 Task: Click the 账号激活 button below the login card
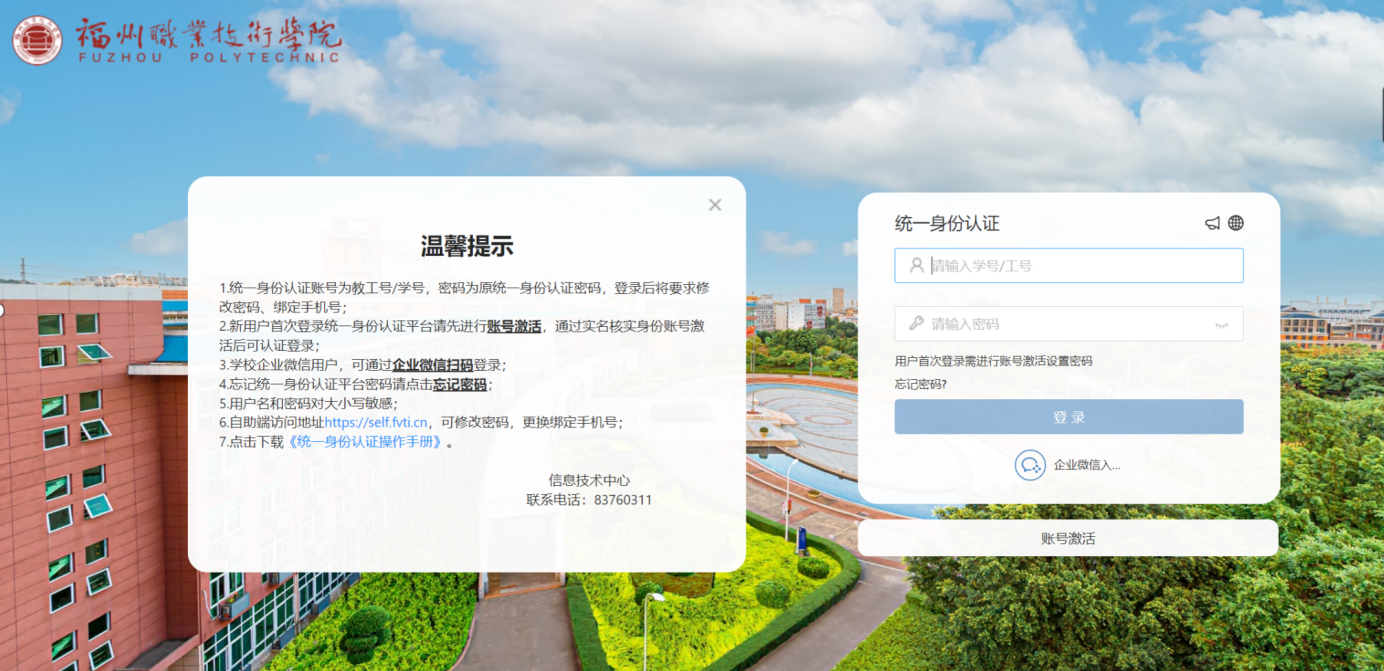1067,538
